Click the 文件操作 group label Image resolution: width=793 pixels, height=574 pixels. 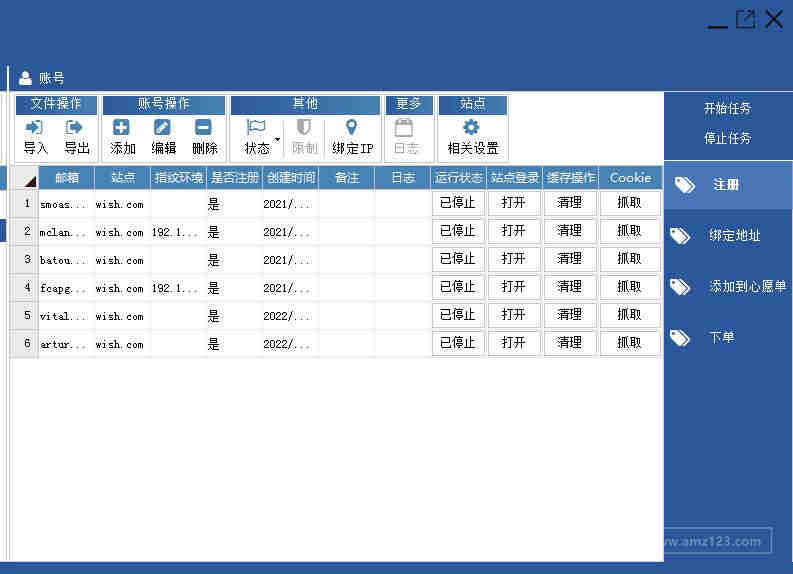coord(56,104)
